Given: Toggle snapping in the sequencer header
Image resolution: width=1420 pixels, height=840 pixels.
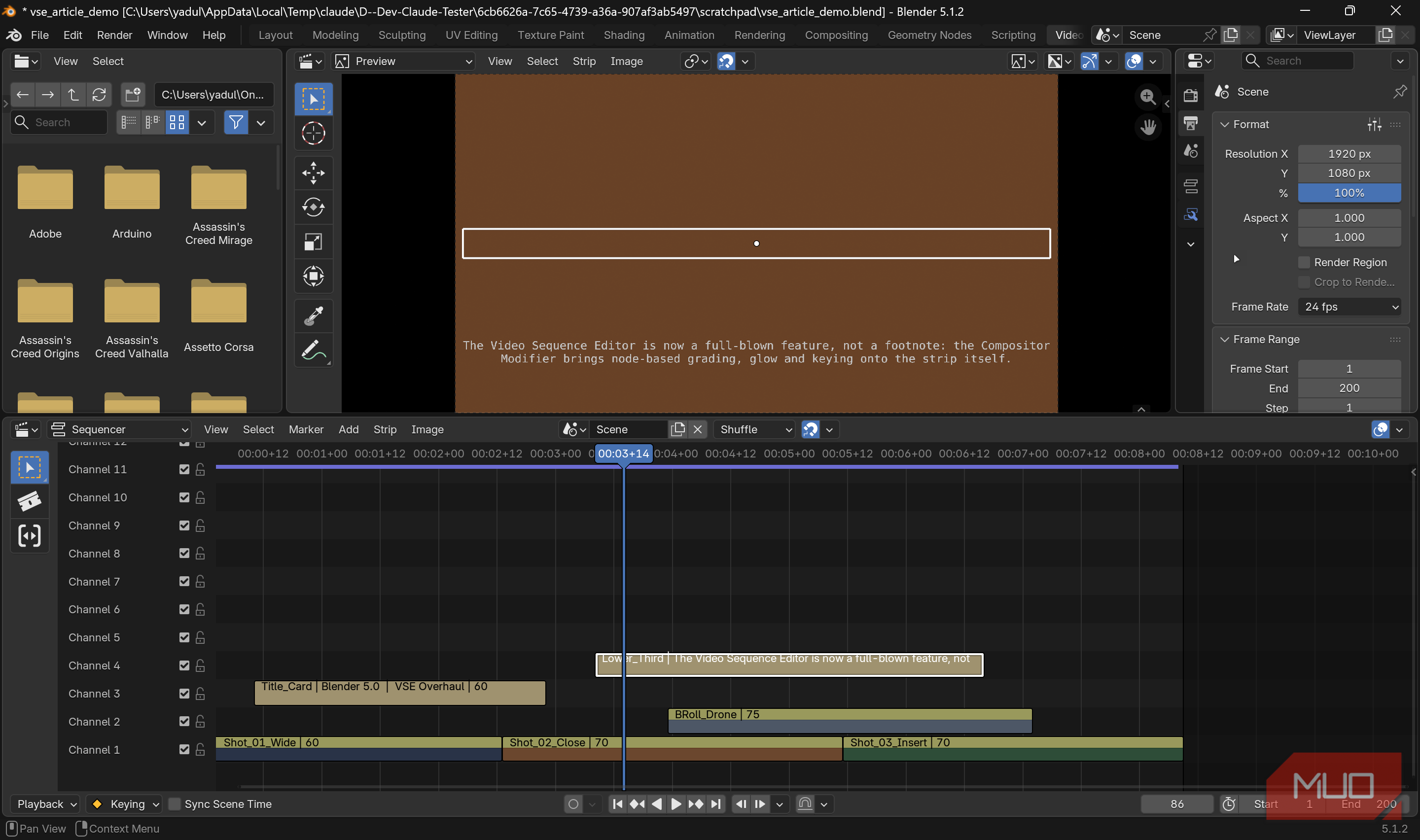Looking at the screenshot, I should point(811,430).
